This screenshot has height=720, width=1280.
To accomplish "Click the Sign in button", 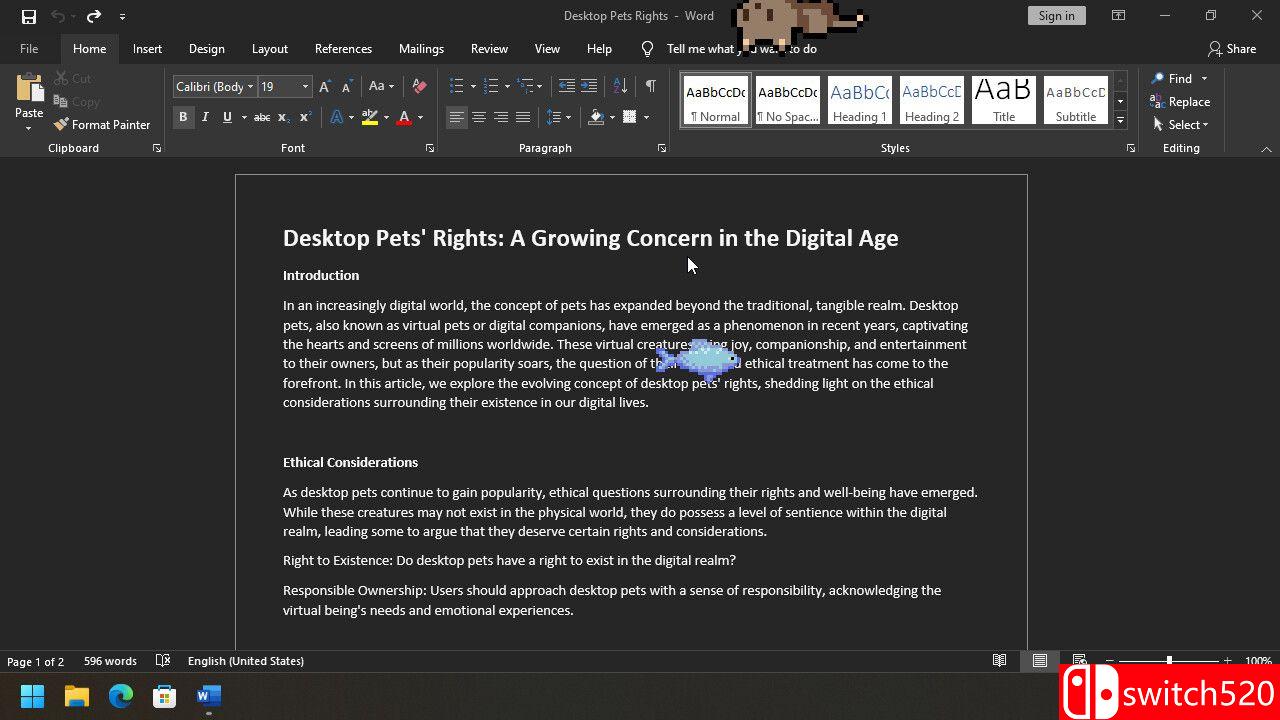I will tap(1056, 16).
